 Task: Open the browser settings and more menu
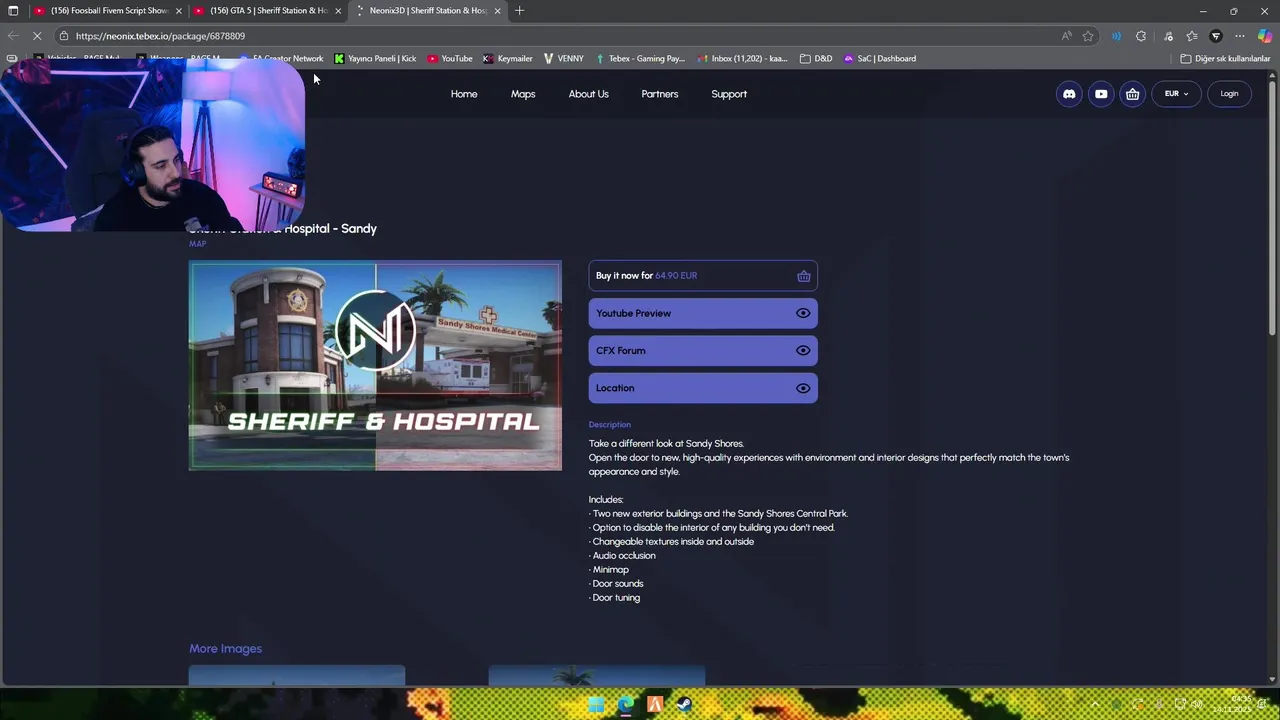pyautogui.click(x=1240, y=36)
